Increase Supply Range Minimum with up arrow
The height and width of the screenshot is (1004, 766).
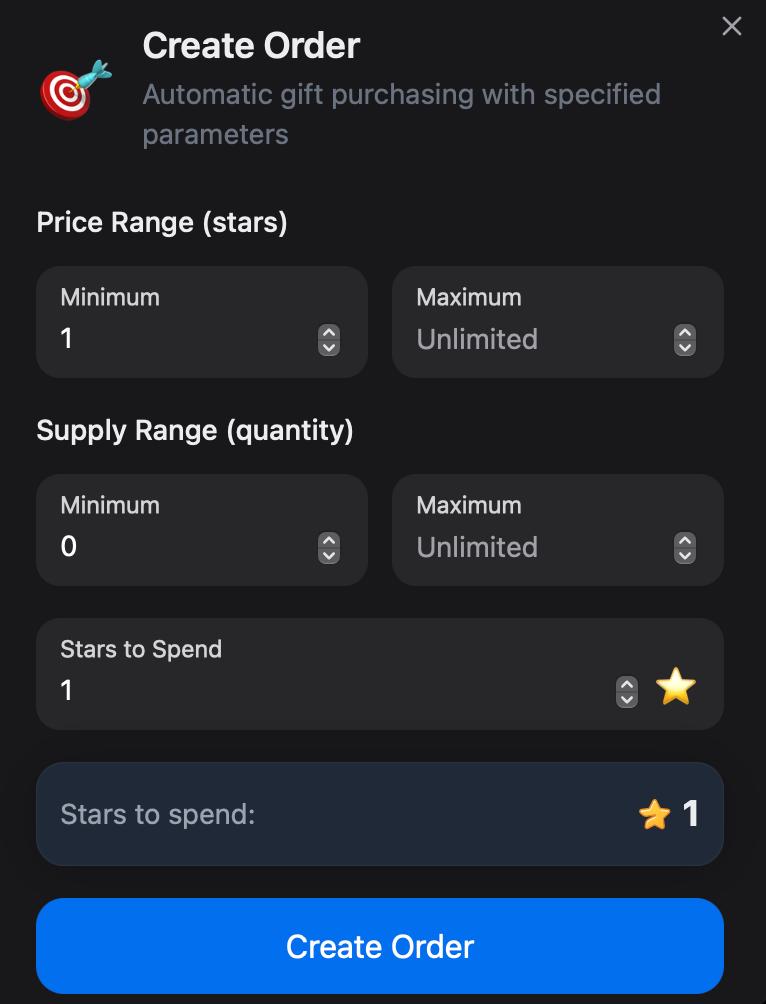click(x=329, y=540)
